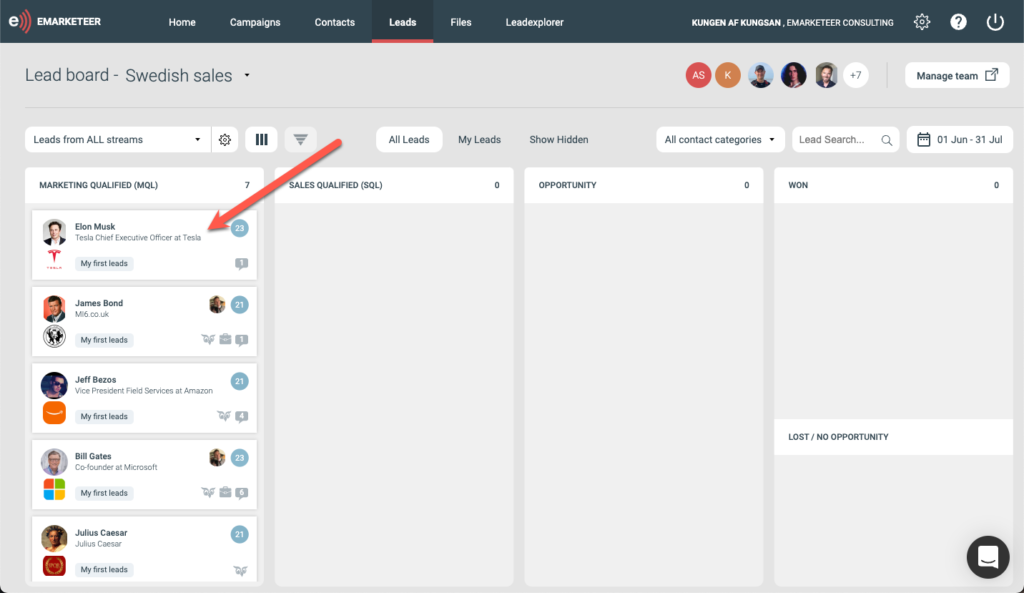Open the All contact categories dropdown
Image resolution: width=1024 pixels, height=593 pixels.
720,140
